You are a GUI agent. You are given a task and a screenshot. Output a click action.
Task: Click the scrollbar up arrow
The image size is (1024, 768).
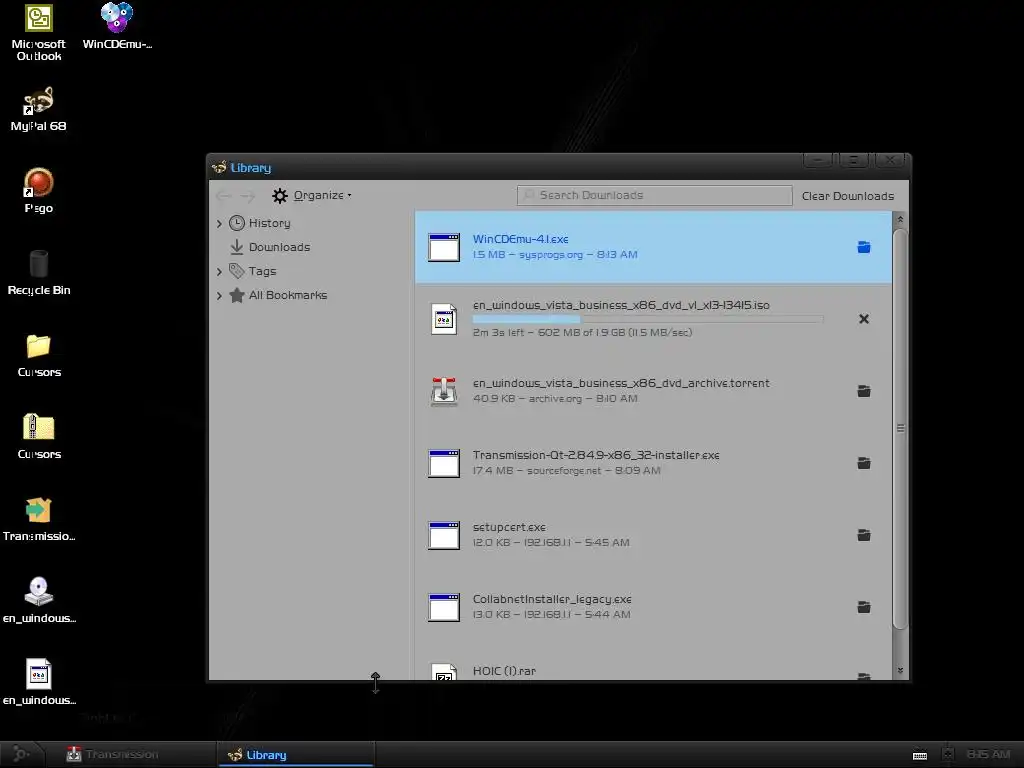(900, 219)
